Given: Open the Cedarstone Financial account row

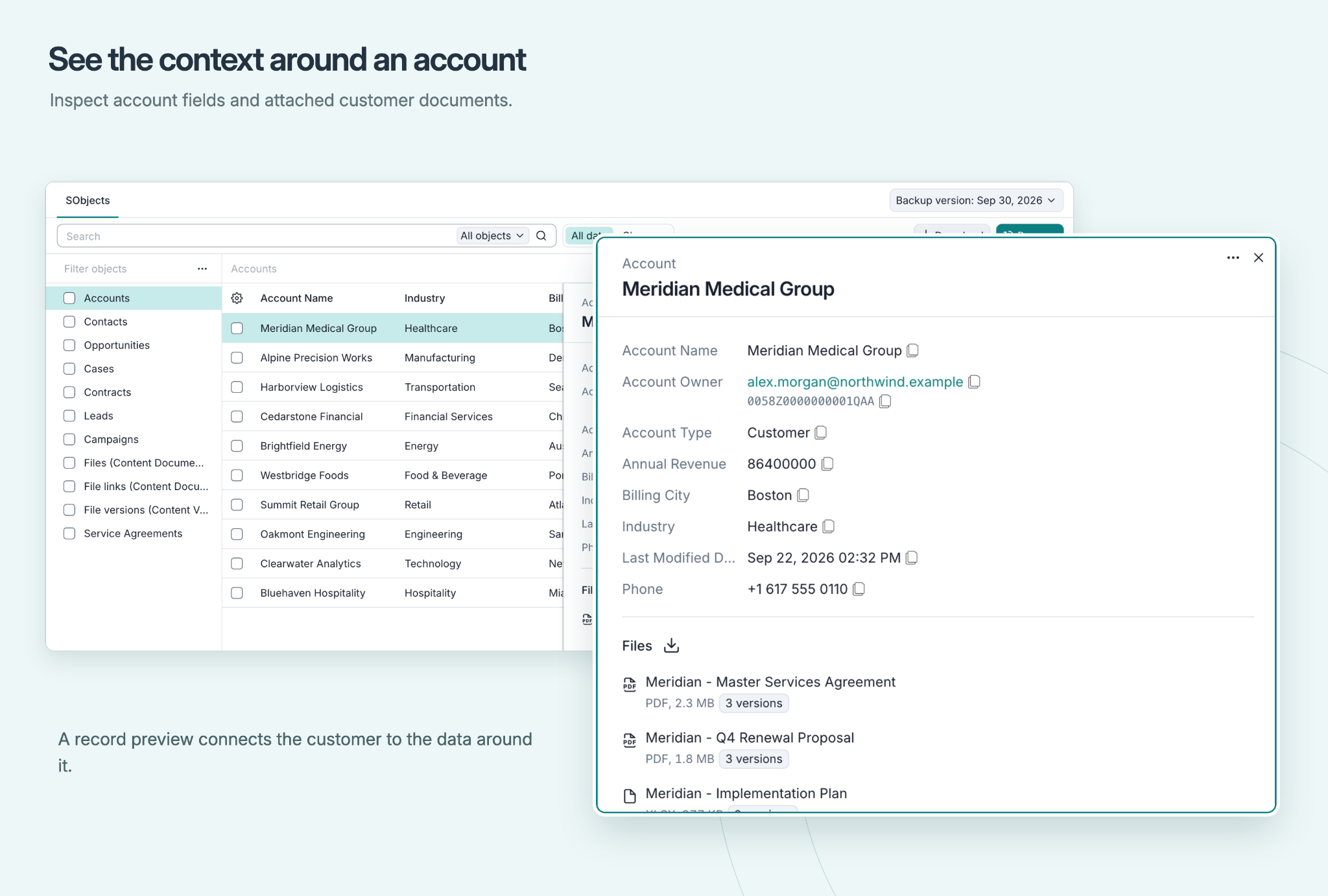Looking at the screenshot, I should tap(393, 416).
